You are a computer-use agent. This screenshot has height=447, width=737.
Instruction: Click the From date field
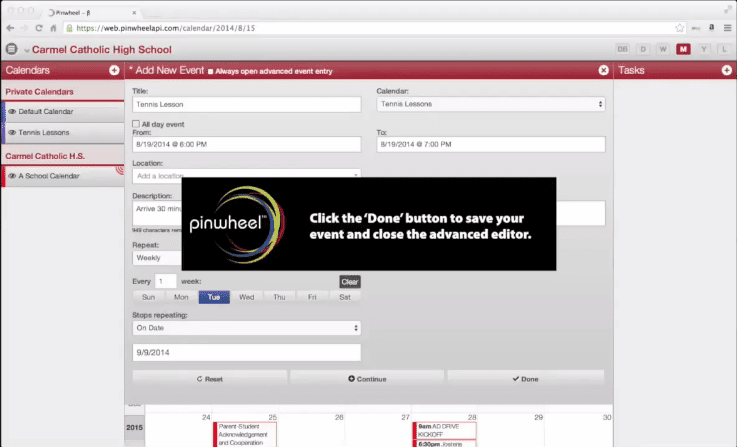point(247,144)
